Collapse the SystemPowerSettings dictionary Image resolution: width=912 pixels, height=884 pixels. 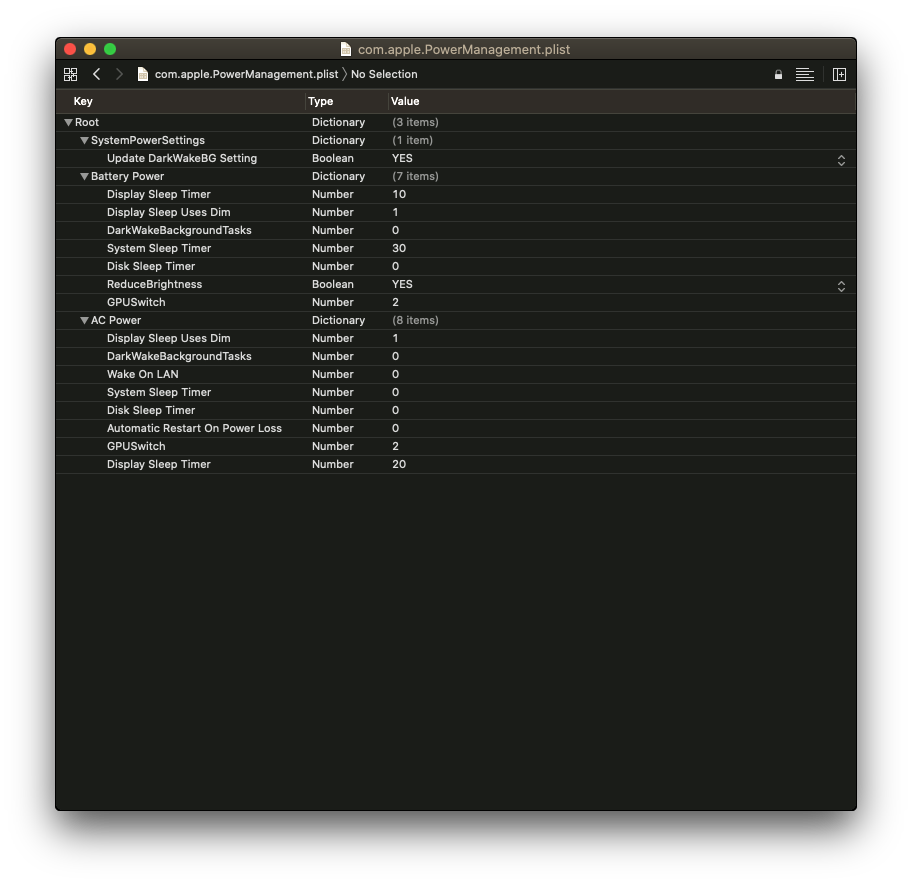[x=84, y=141]
